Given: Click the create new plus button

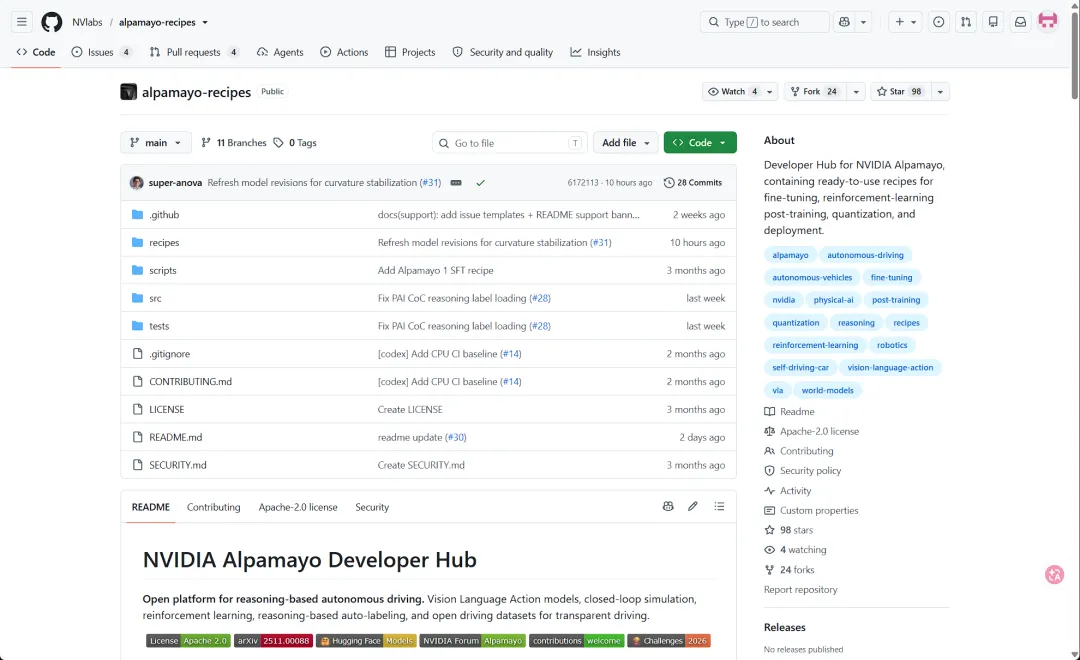Looking at the screenshot, I should tap(905, 22).
